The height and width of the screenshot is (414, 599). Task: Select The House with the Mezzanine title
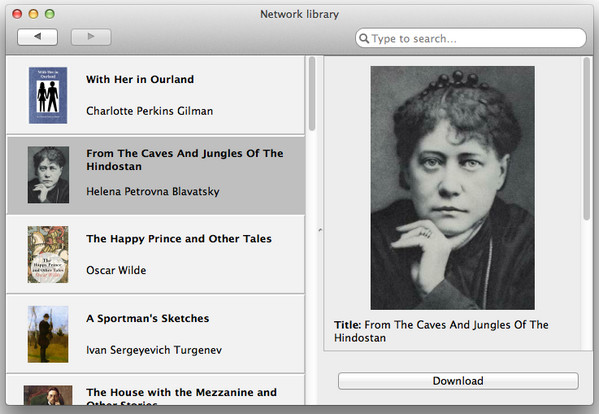181,397
